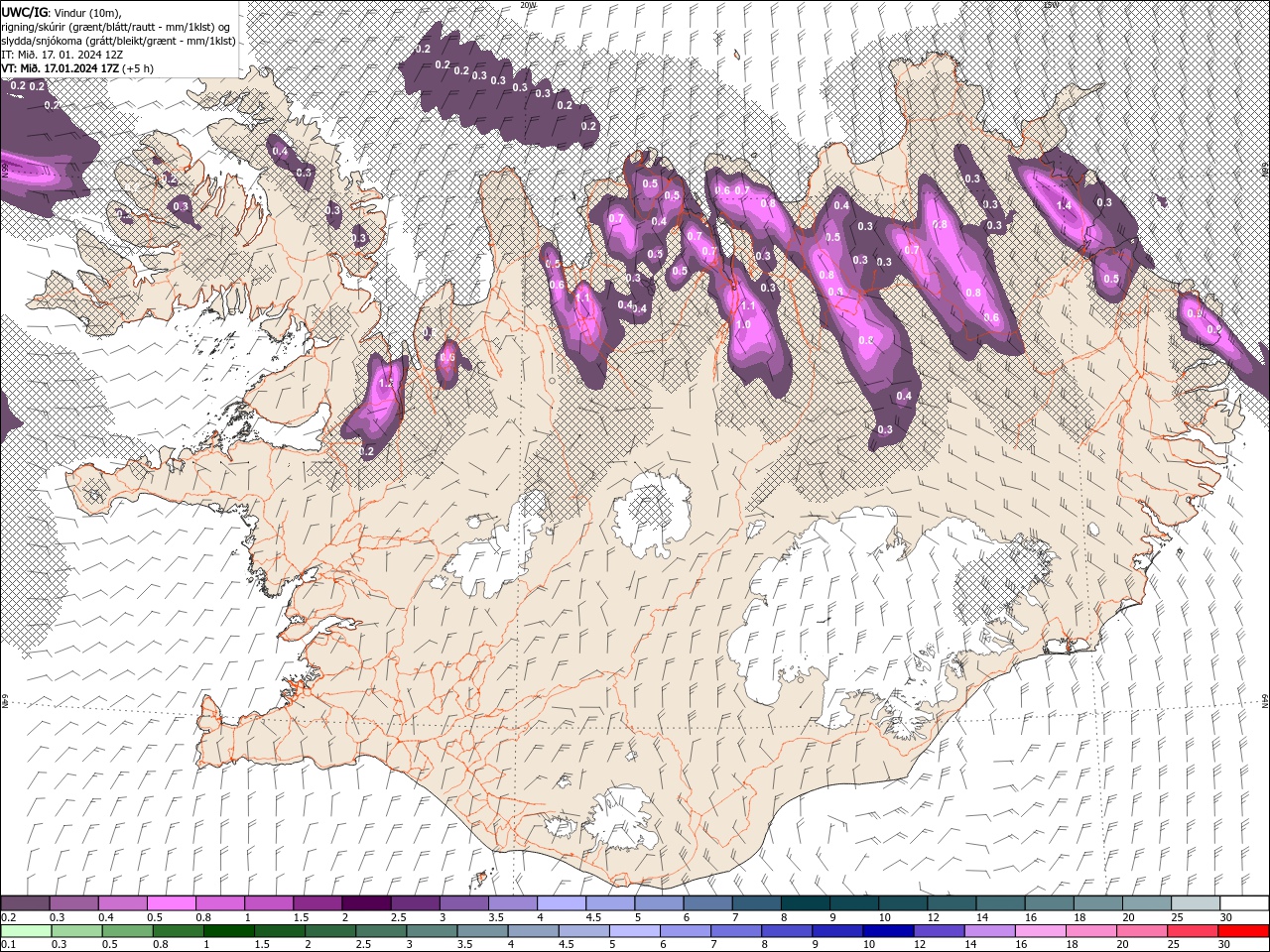Select the dark green 1 rain legend swatch
This screenshot has width=1270, height=952.
[x=228, y=930]
